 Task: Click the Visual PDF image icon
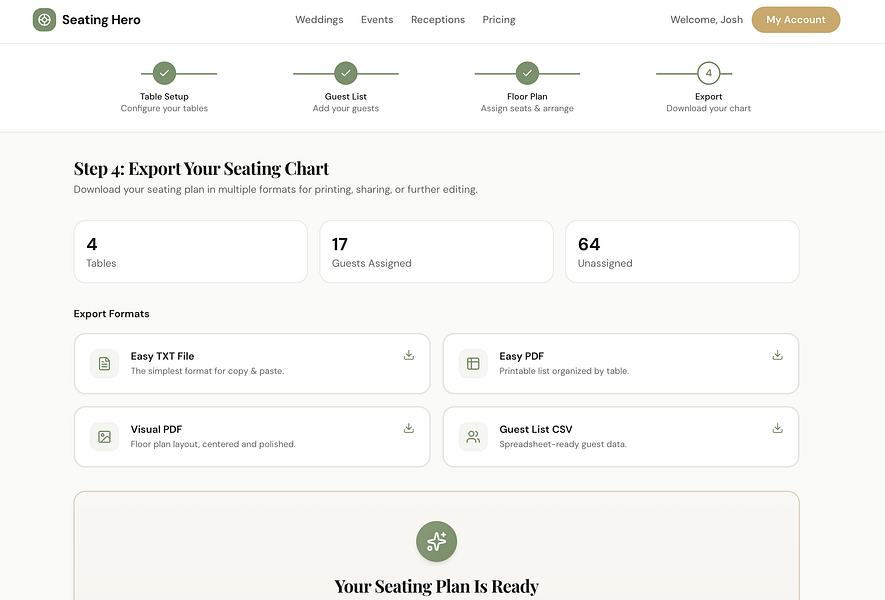(104, 437)
